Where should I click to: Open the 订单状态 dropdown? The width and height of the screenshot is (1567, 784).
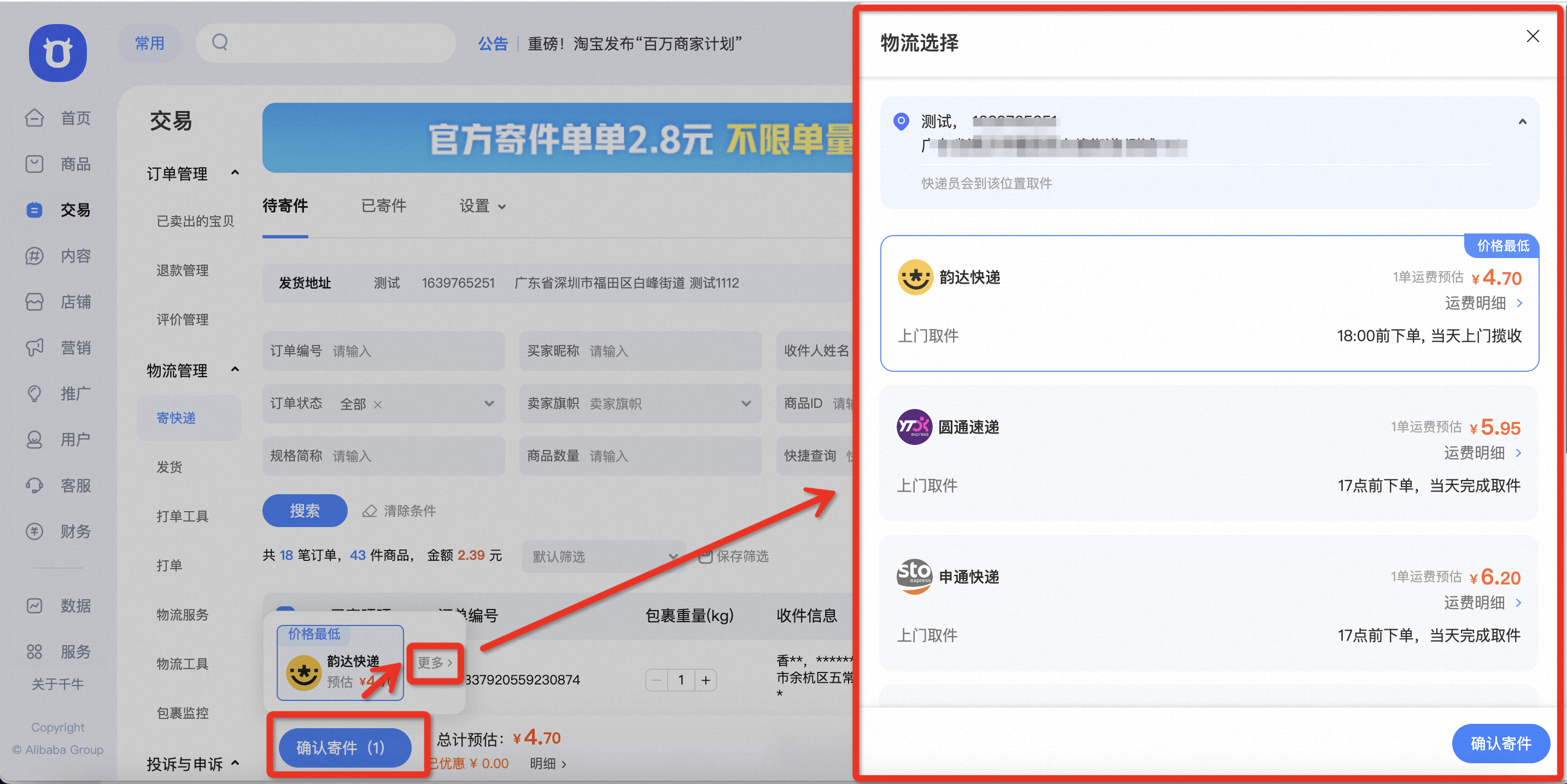(x=384, y=404)
